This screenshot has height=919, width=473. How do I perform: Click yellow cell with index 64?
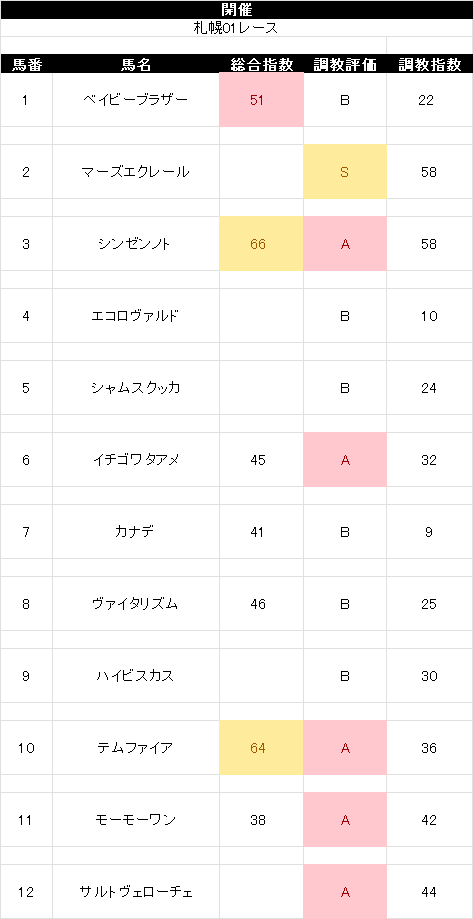tap(261, 748)
